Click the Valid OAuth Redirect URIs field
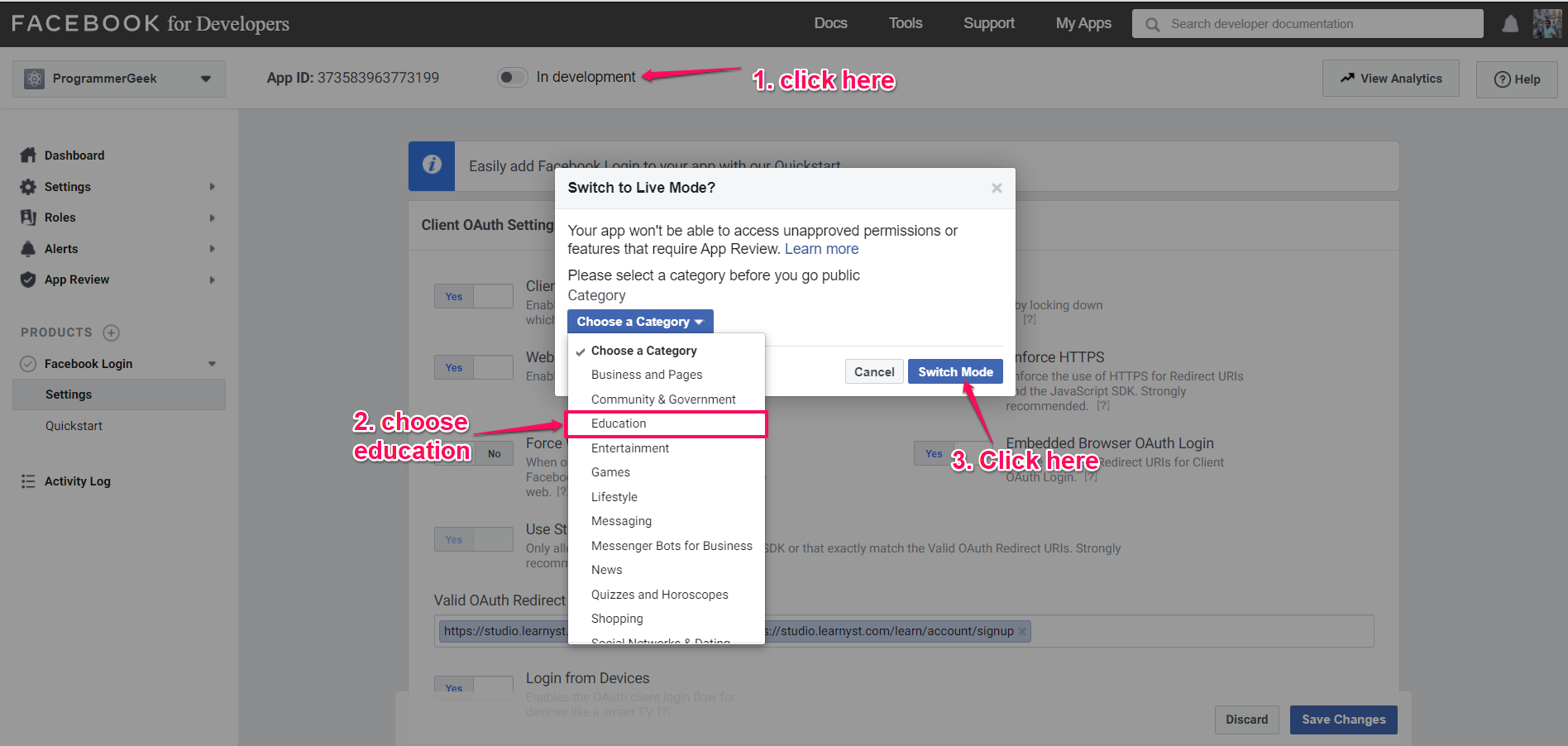 (x=904, y=631)
